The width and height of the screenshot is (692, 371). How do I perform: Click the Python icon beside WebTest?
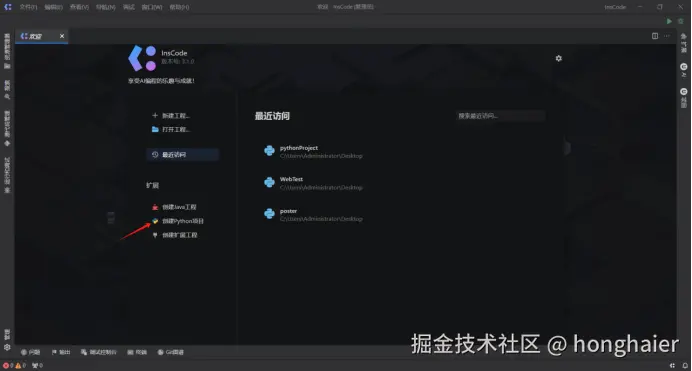(x=269, y=182)
